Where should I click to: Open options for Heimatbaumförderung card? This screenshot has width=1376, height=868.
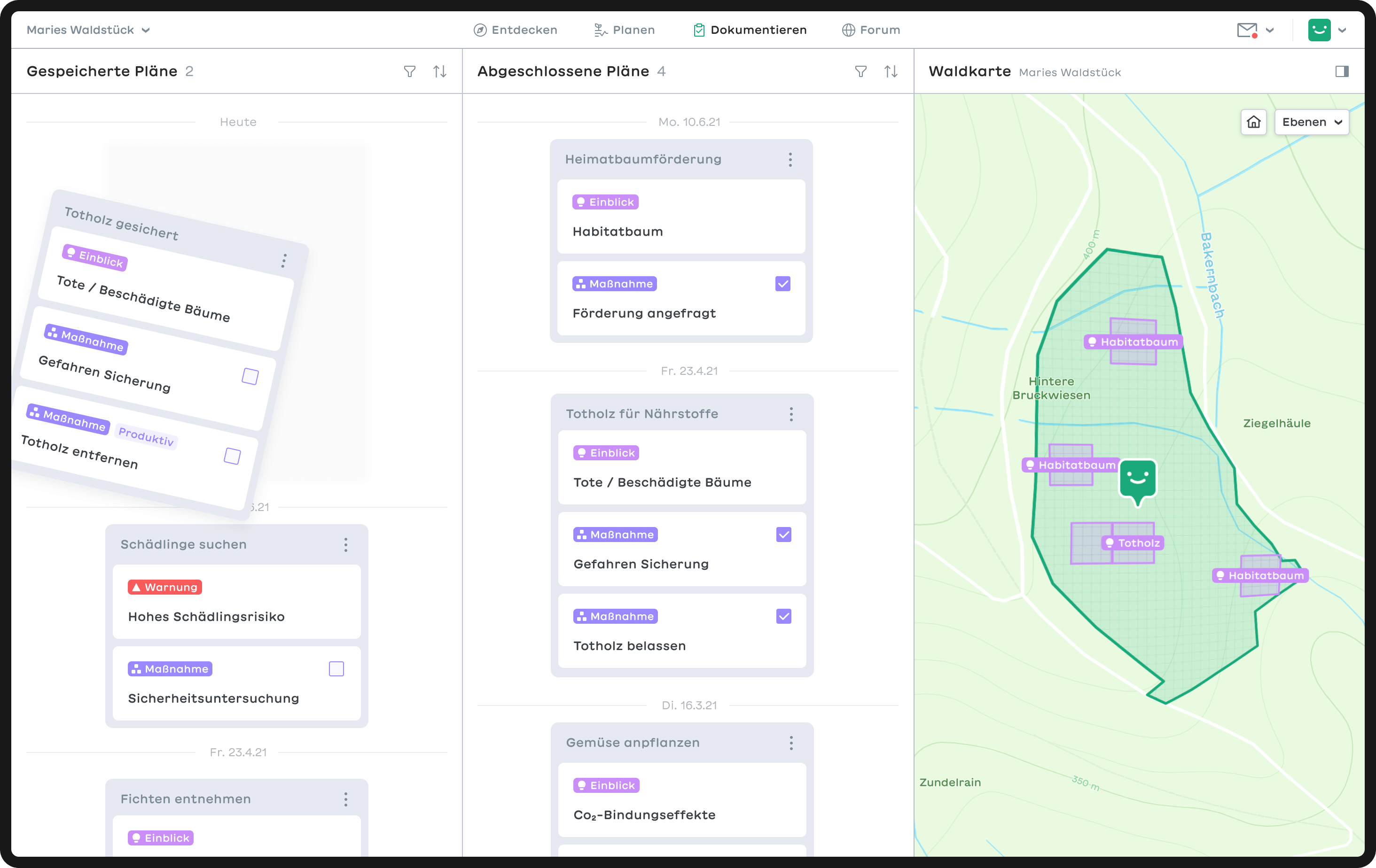point(790,159)
